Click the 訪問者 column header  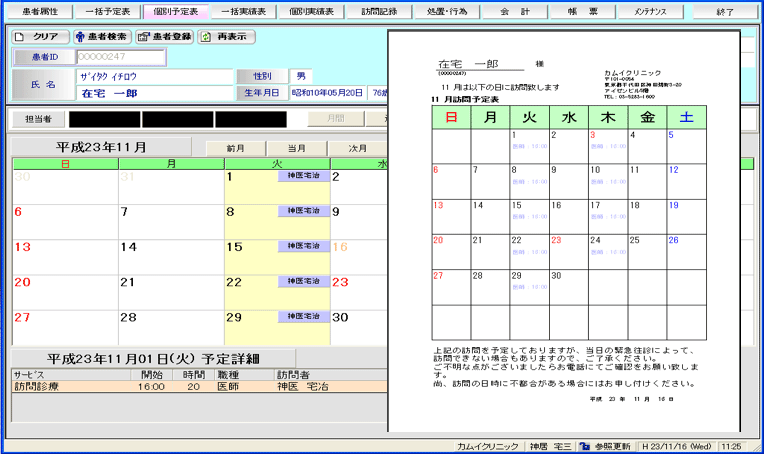331,375
